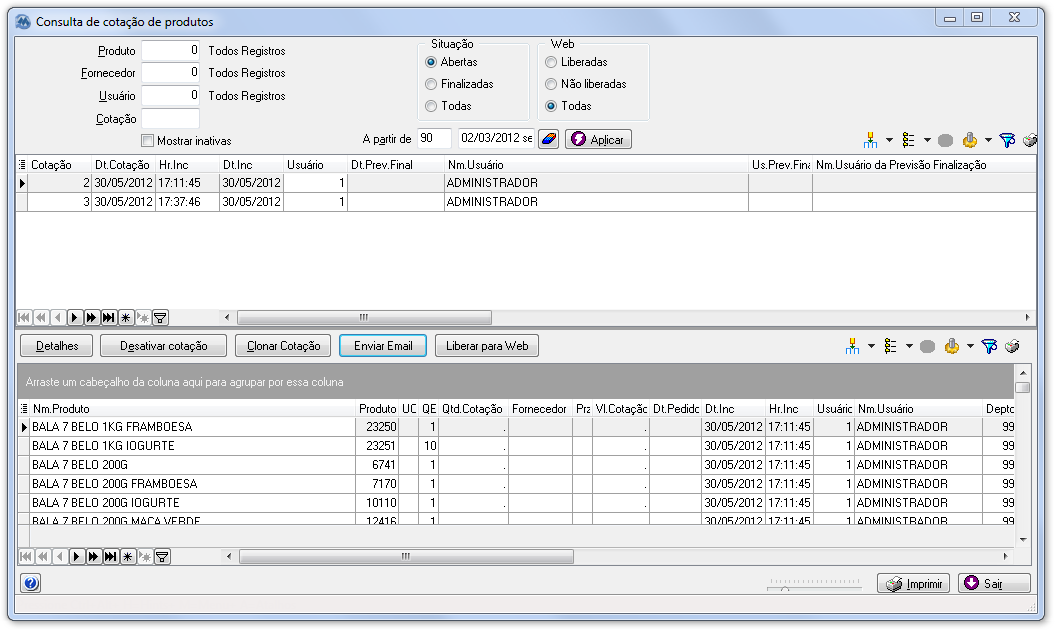The width and height of the screenshot is (1055, 630).
Task: Select the Abertas situation radio button
Action: 431,62
